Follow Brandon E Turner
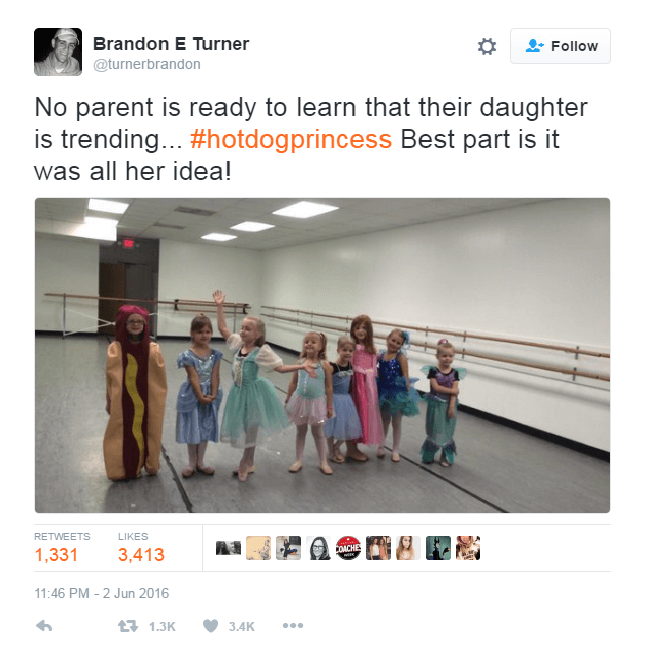 coord(560,46)
